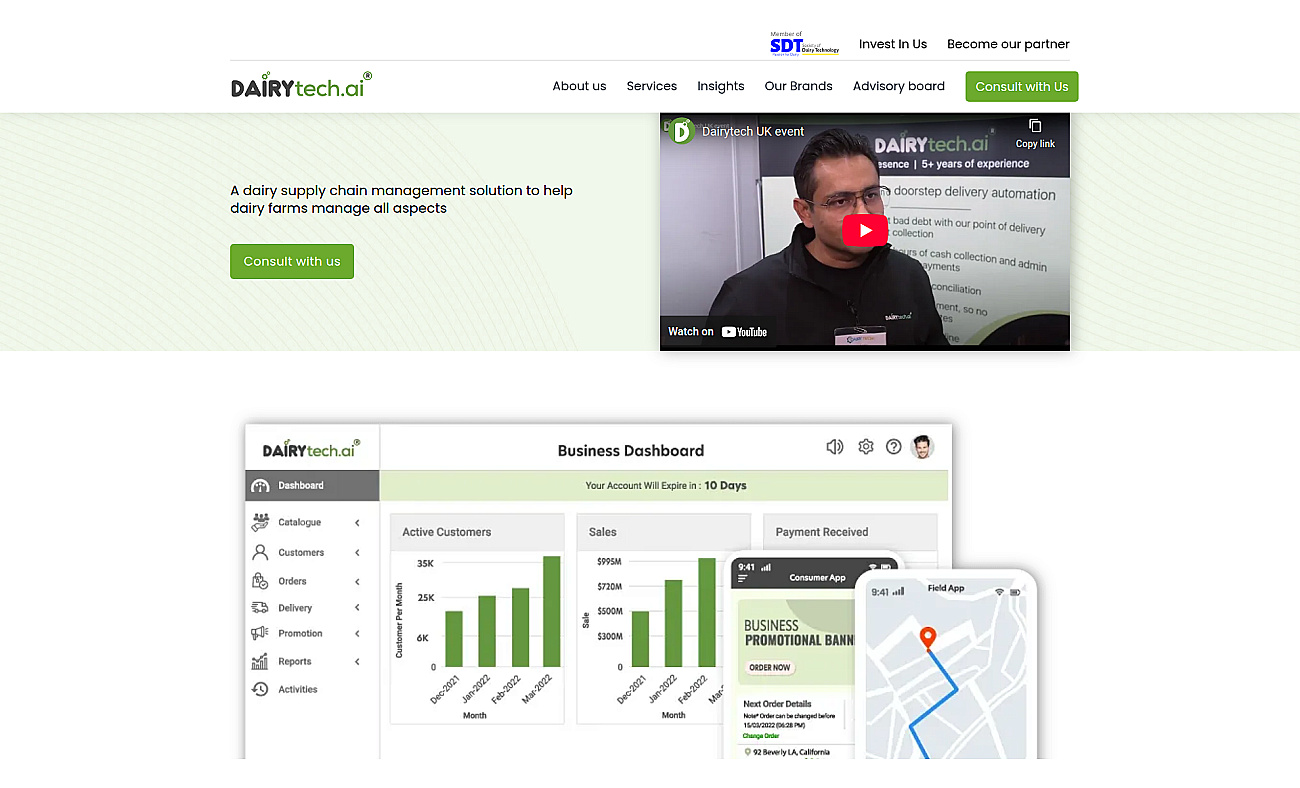Click Change Order in the consumer app
The width and height of the screenshot is (1300, 788).
tap(760, 735)
